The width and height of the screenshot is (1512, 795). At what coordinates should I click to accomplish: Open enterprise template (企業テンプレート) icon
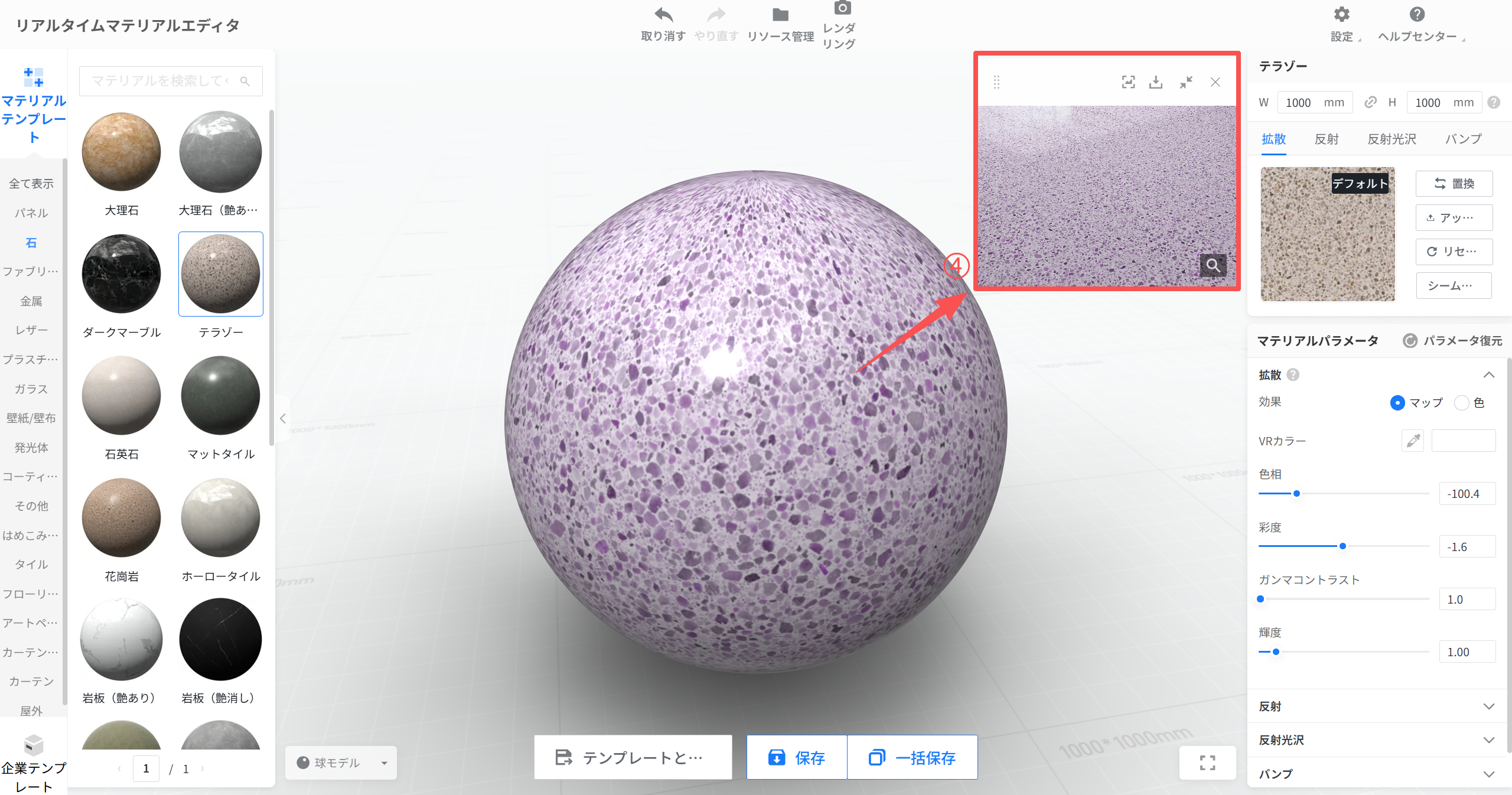coord(34,745)
